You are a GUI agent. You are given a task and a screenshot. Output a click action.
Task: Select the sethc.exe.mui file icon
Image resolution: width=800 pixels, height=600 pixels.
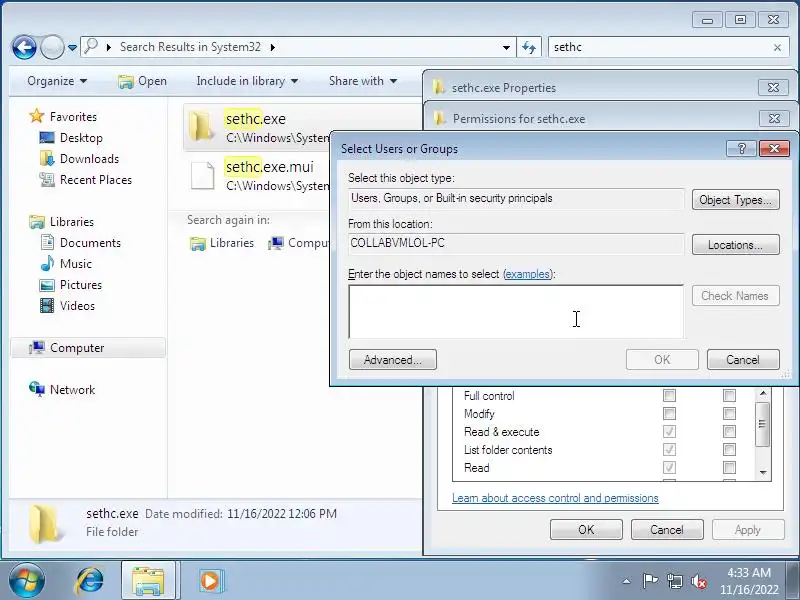[202, 175]
